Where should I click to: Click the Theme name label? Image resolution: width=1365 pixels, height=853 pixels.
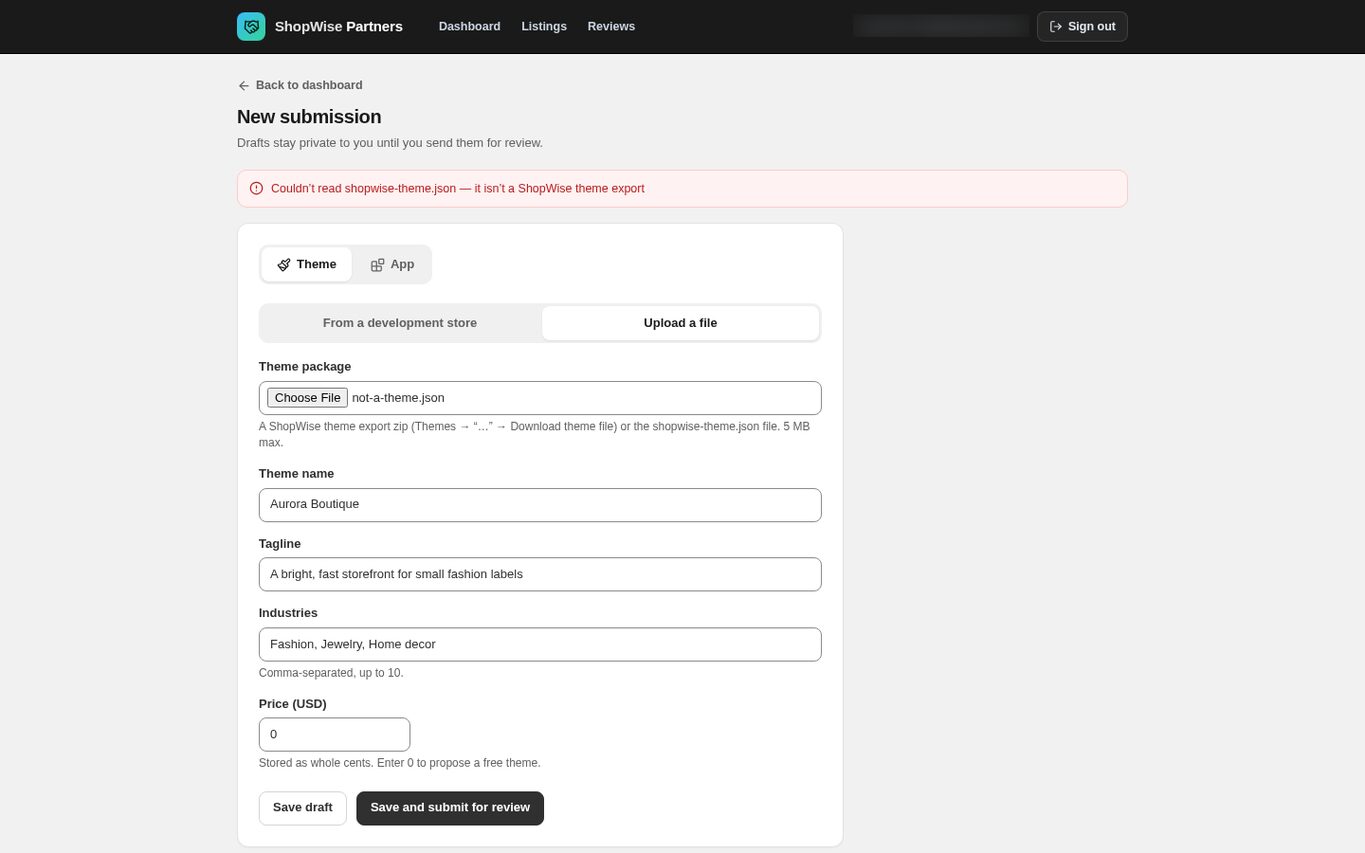point(296,474)
